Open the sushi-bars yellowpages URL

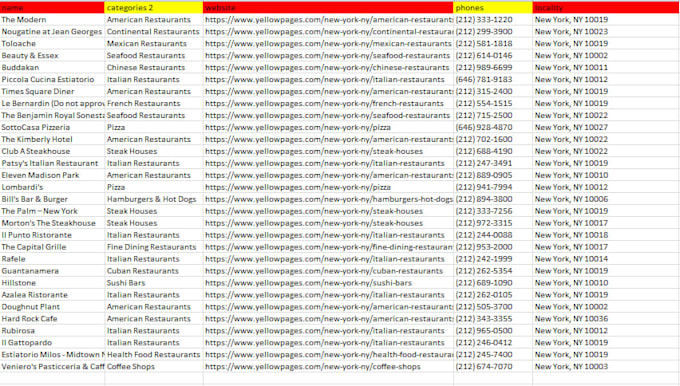[x=328, y=283]
